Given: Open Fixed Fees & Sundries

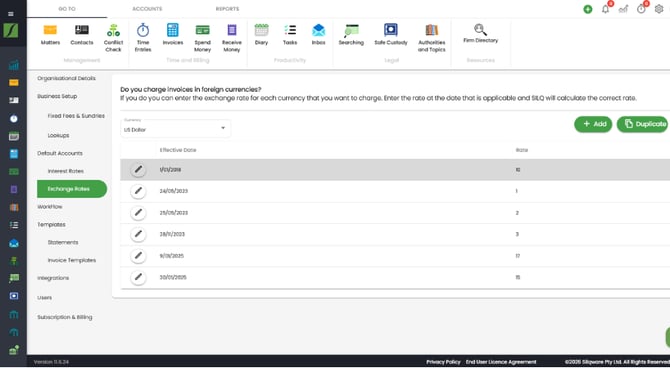Looking at the screenshot, I should (x=76, y=116).
